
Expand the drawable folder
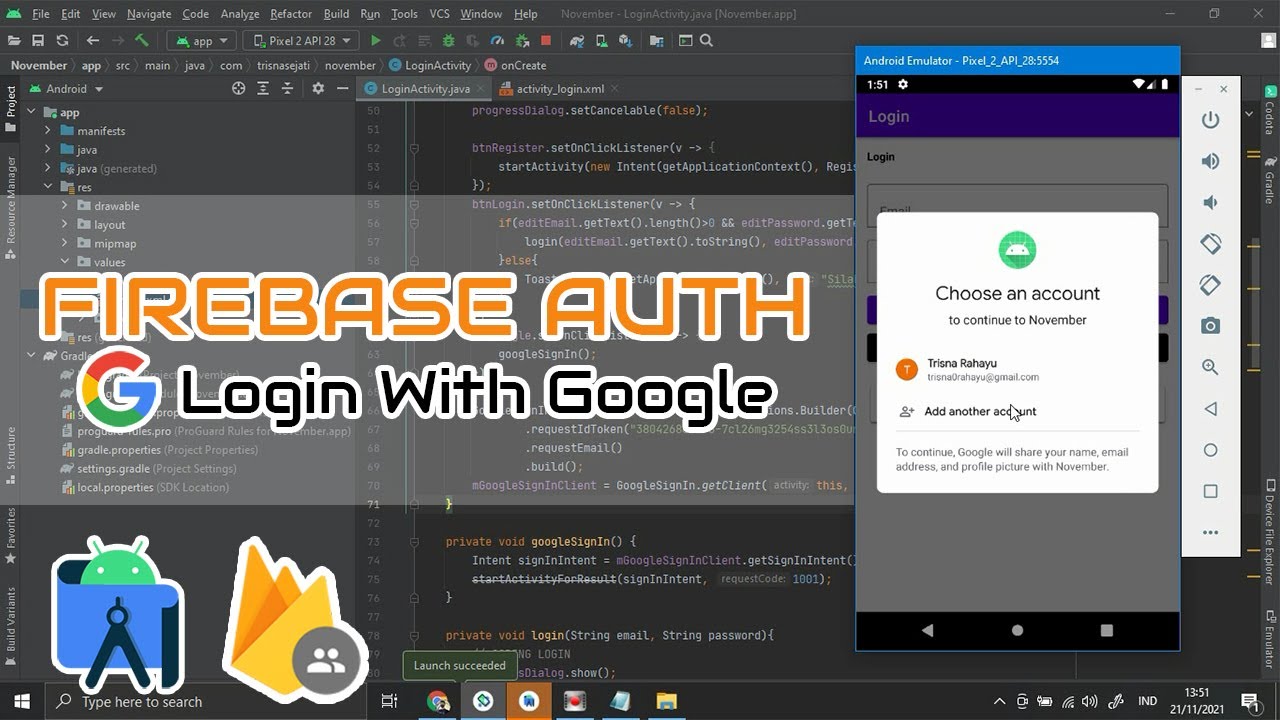pos(63,206)
